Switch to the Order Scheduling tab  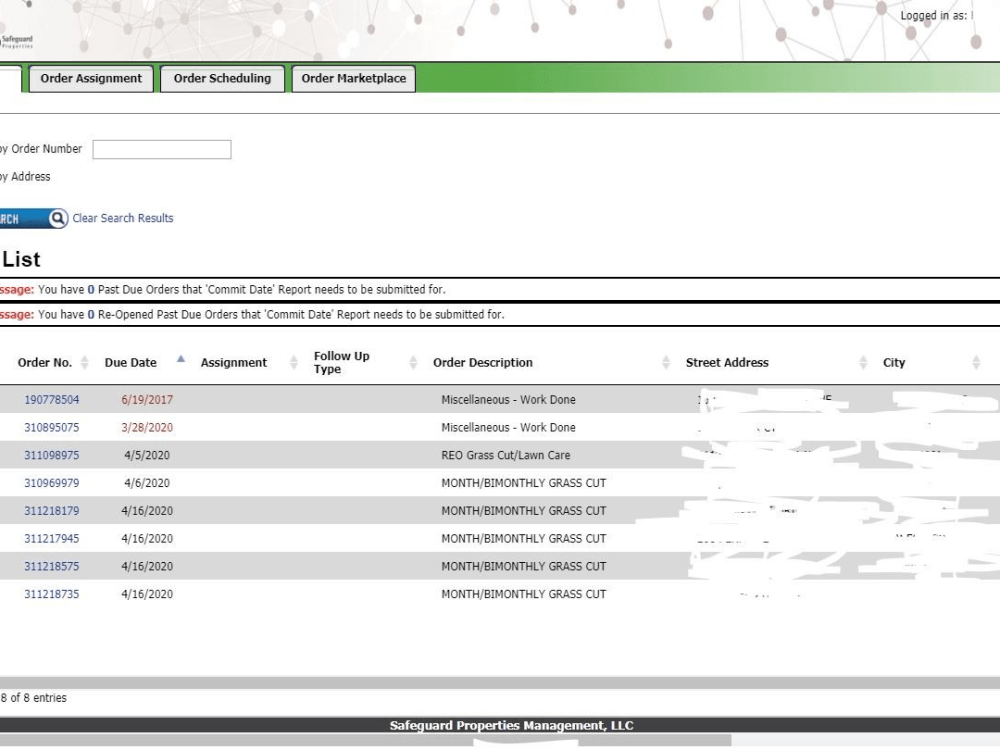click(x=222, y=77)
